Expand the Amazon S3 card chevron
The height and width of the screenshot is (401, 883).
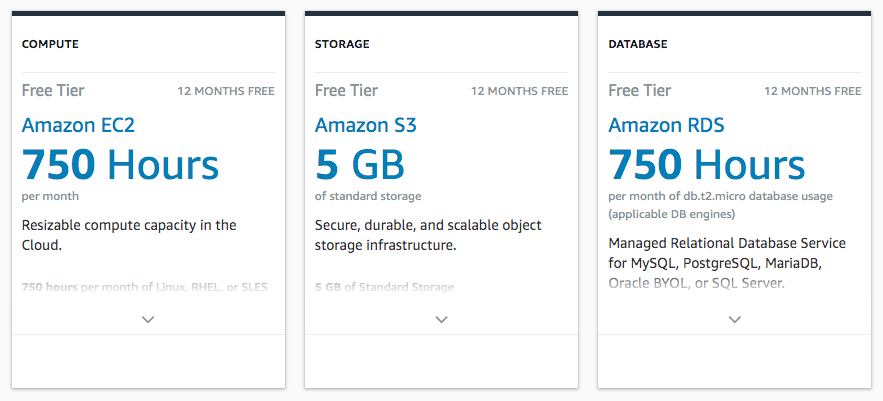pyautogui.click(x=442, y=319)
